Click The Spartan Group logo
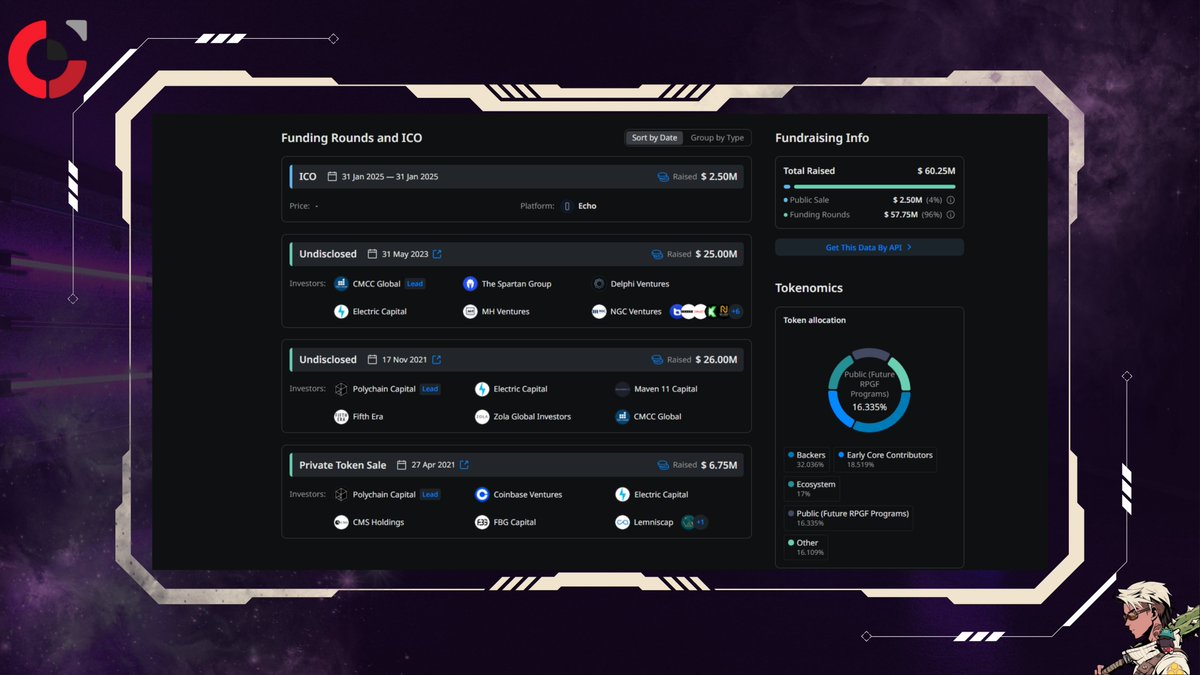The width and height of the screenshot is (1200, 675). [x=470, y=284]
